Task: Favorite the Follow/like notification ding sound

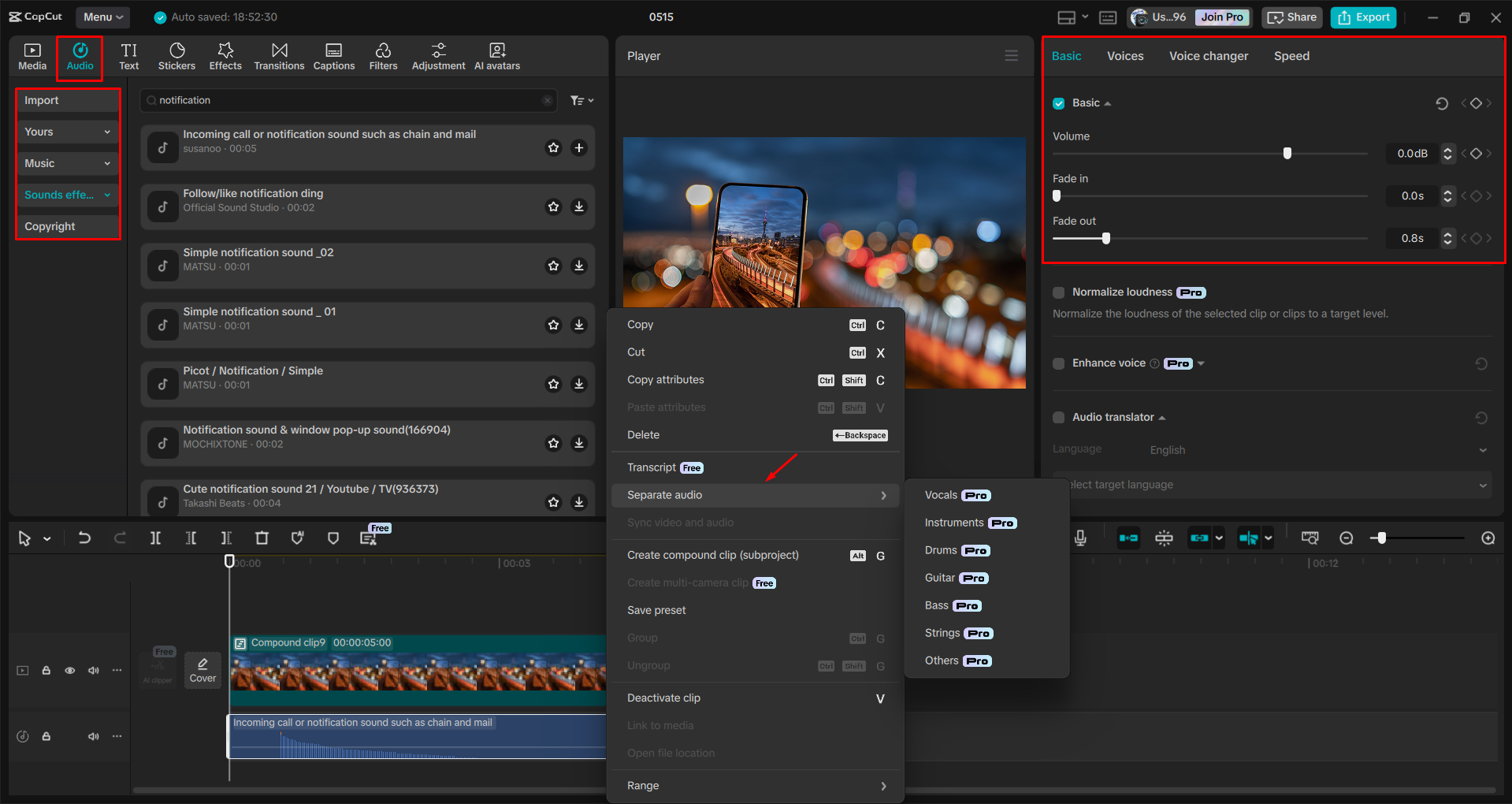Action: point(553,207)
